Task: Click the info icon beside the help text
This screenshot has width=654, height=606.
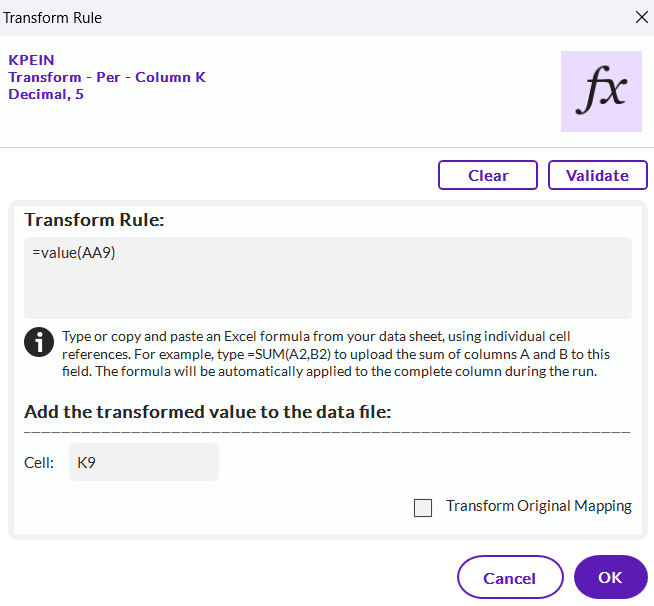Action: pos(39,341)
